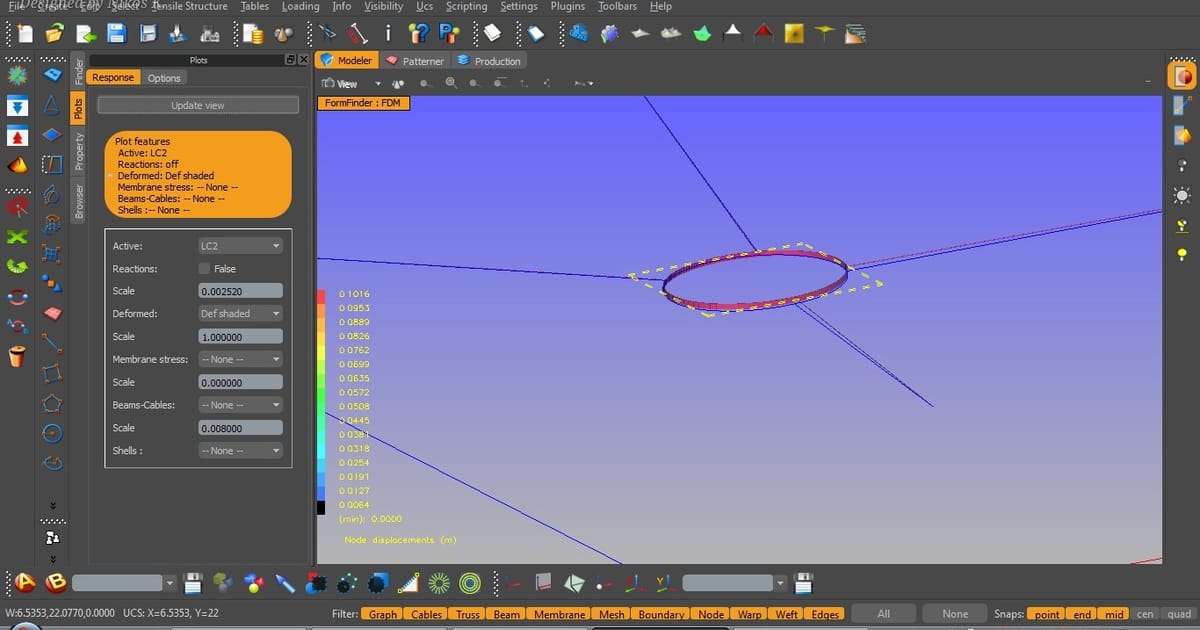Open the Deformed mode dropdown
This screenshot has width=1200, height=630.
(241, 313)
